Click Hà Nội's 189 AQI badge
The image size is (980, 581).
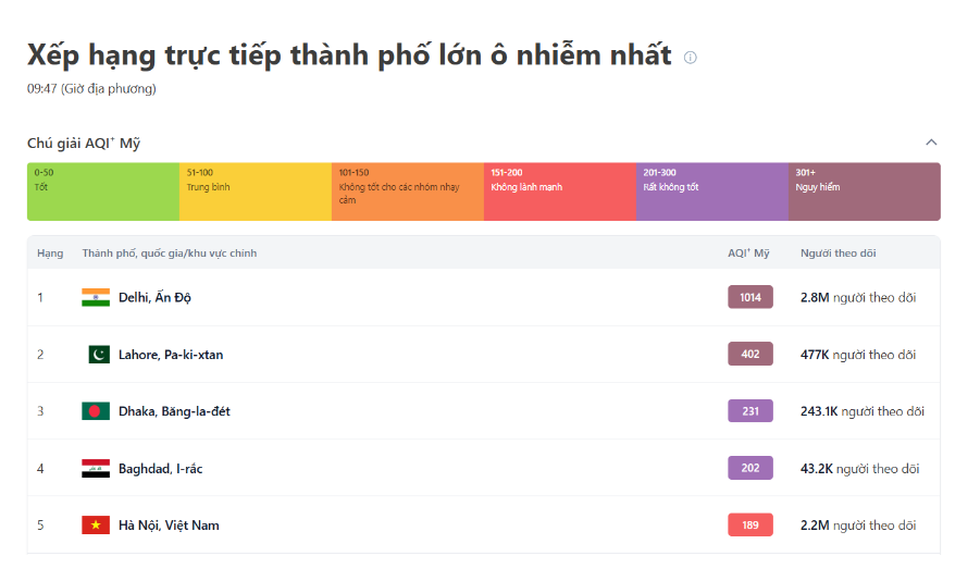coord(750,525)
